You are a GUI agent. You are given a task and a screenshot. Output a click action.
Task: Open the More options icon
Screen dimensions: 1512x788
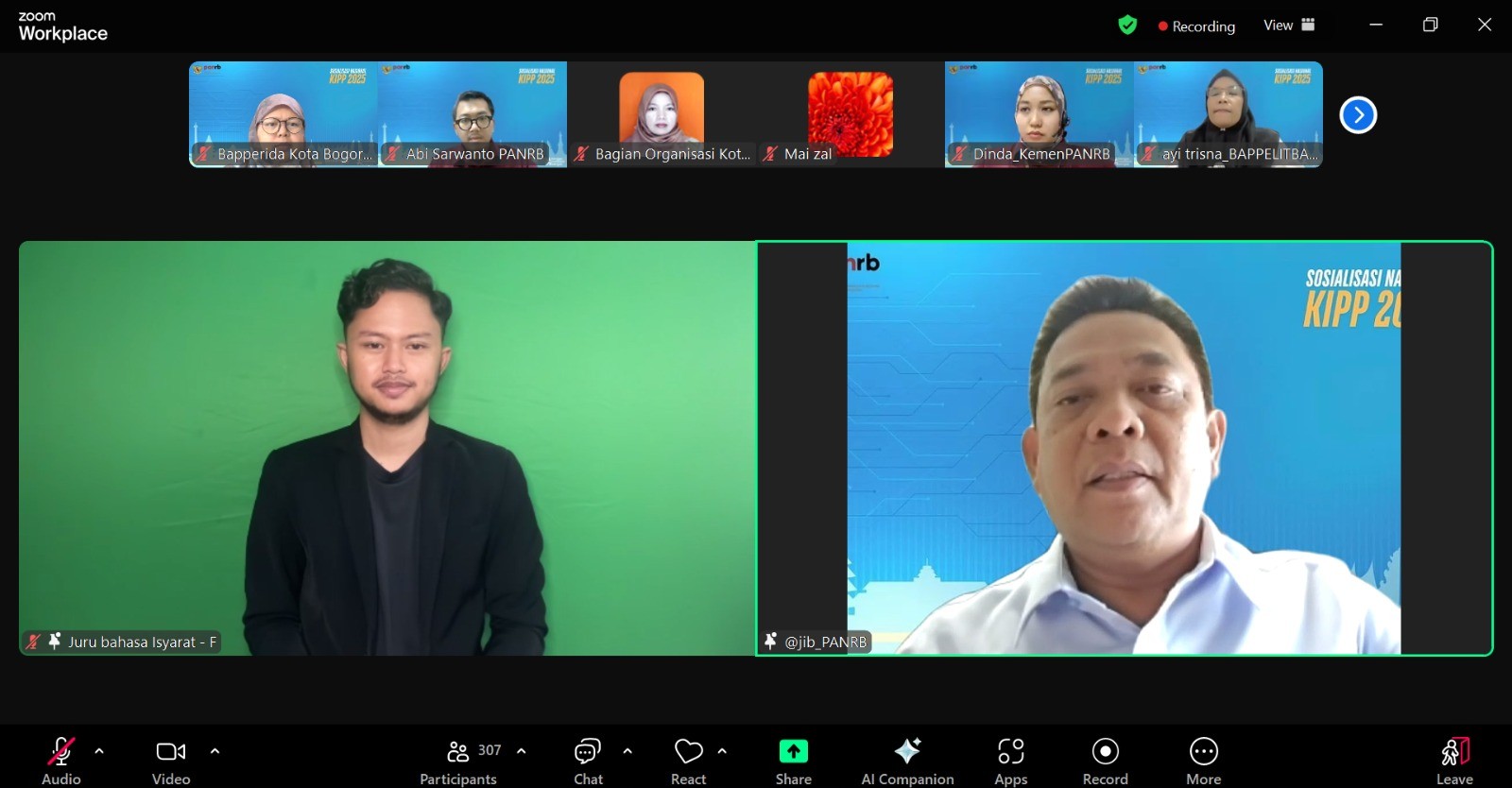click(1204, 751)
